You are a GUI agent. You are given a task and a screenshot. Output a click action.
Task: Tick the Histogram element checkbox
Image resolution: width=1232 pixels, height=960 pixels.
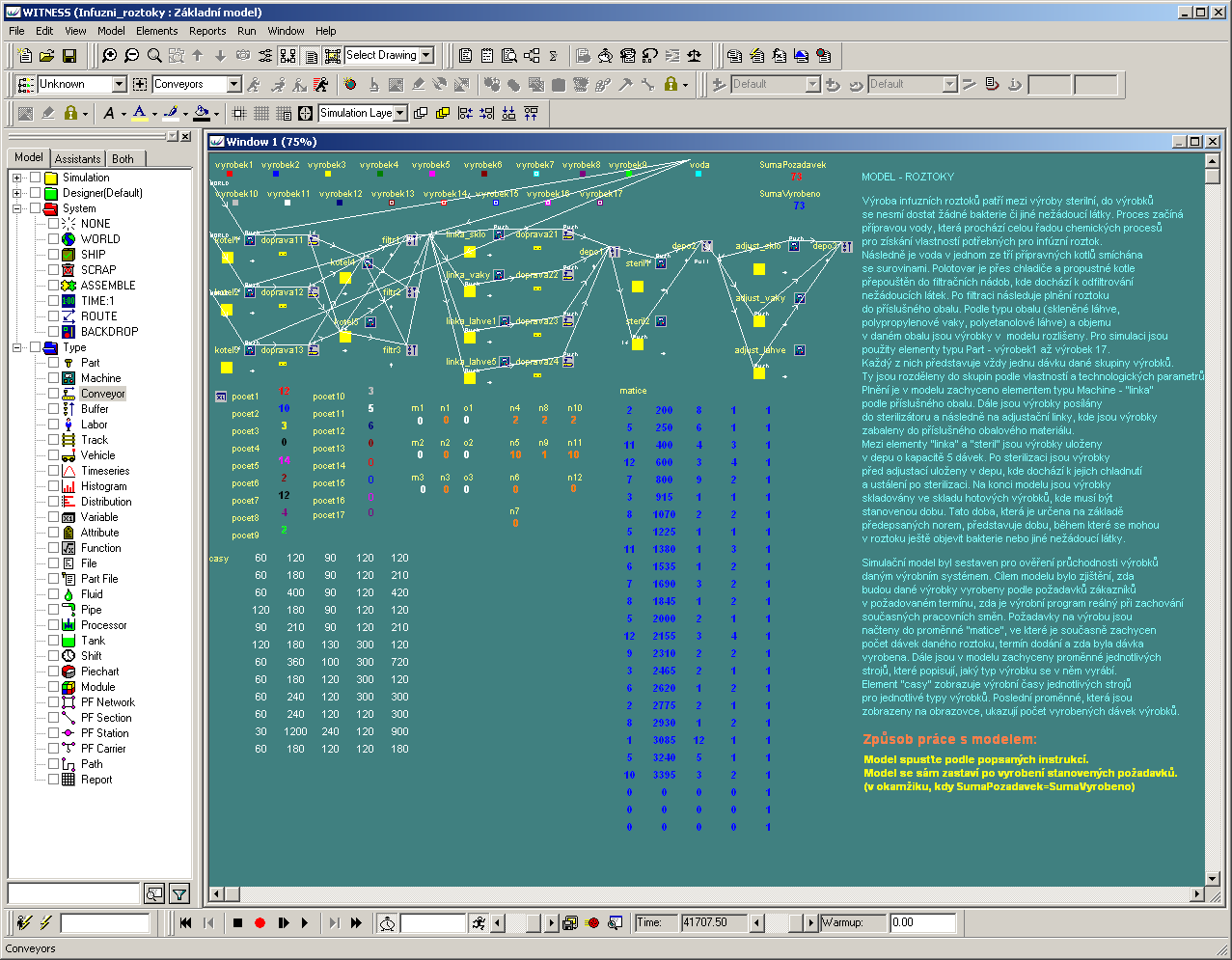click(54, 486)
